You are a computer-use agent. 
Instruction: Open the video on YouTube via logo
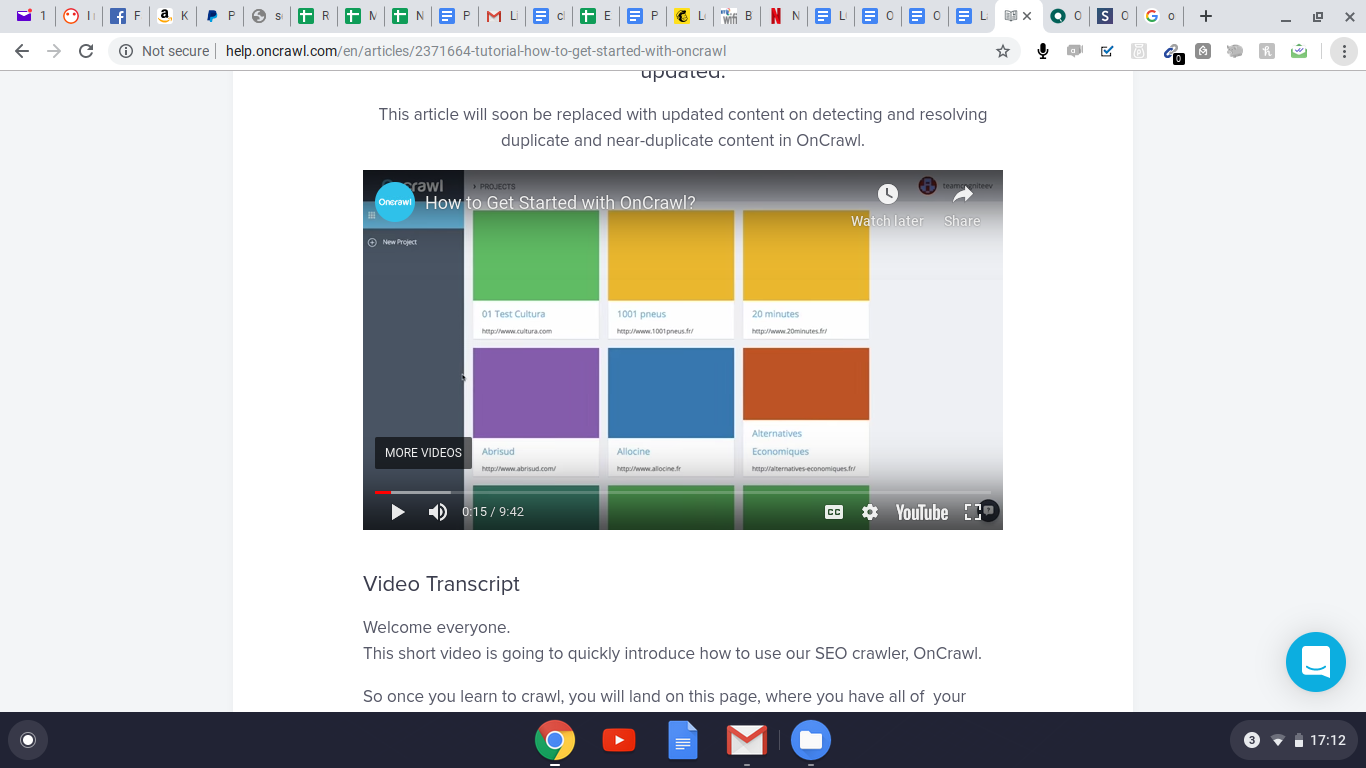(922, 512)
